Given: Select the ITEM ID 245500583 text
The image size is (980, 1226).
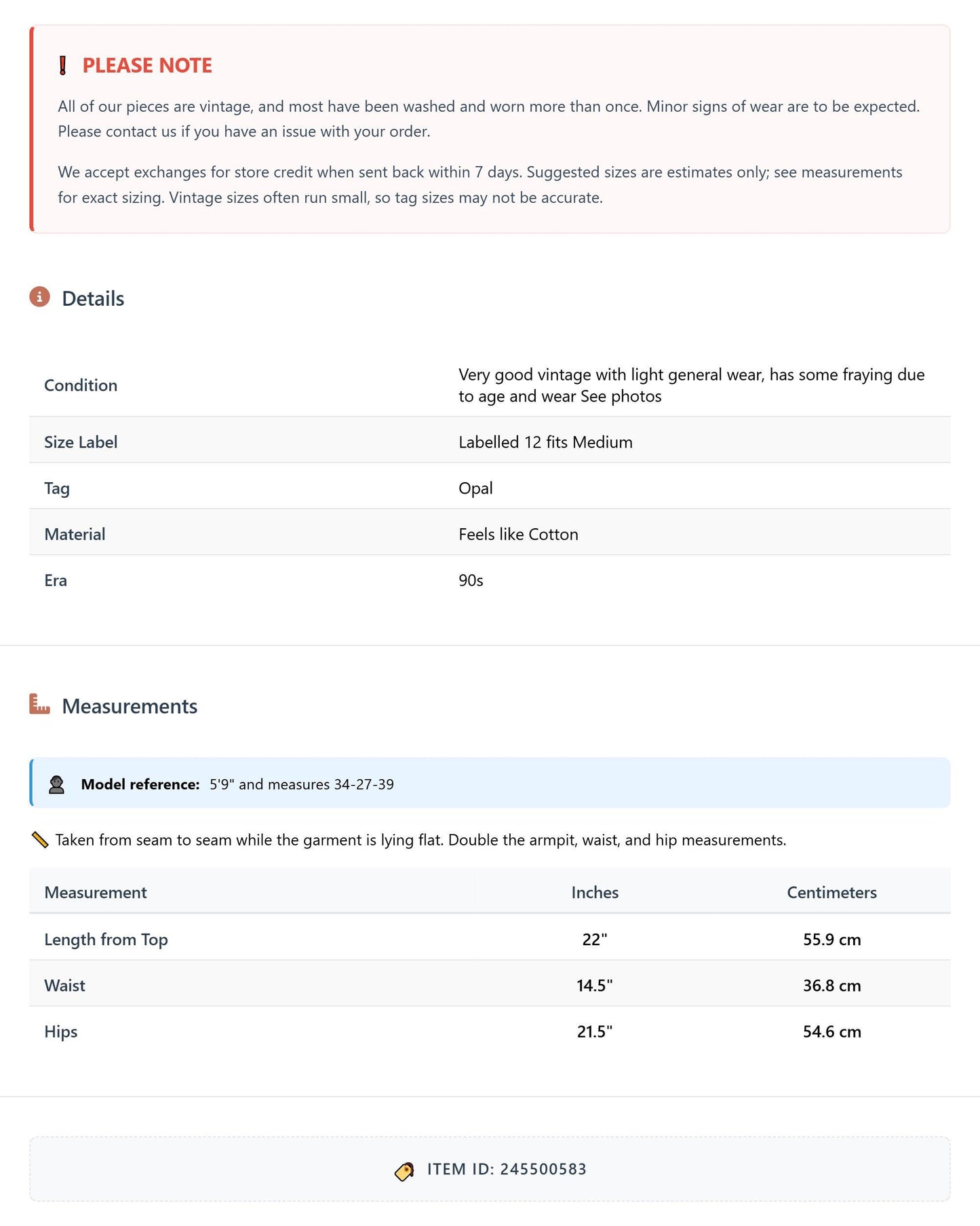Looking at the screenshot, I should pyautogui.click(x=507, y=1170).
